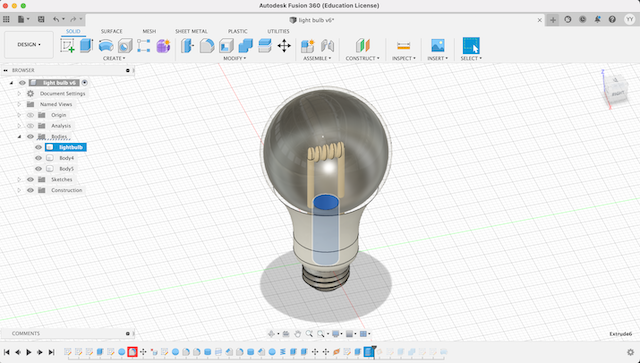Screen dimensions: 640x363
Task: Toggle visibility of light bulb v6 root
Action: [x=22, y=82]
